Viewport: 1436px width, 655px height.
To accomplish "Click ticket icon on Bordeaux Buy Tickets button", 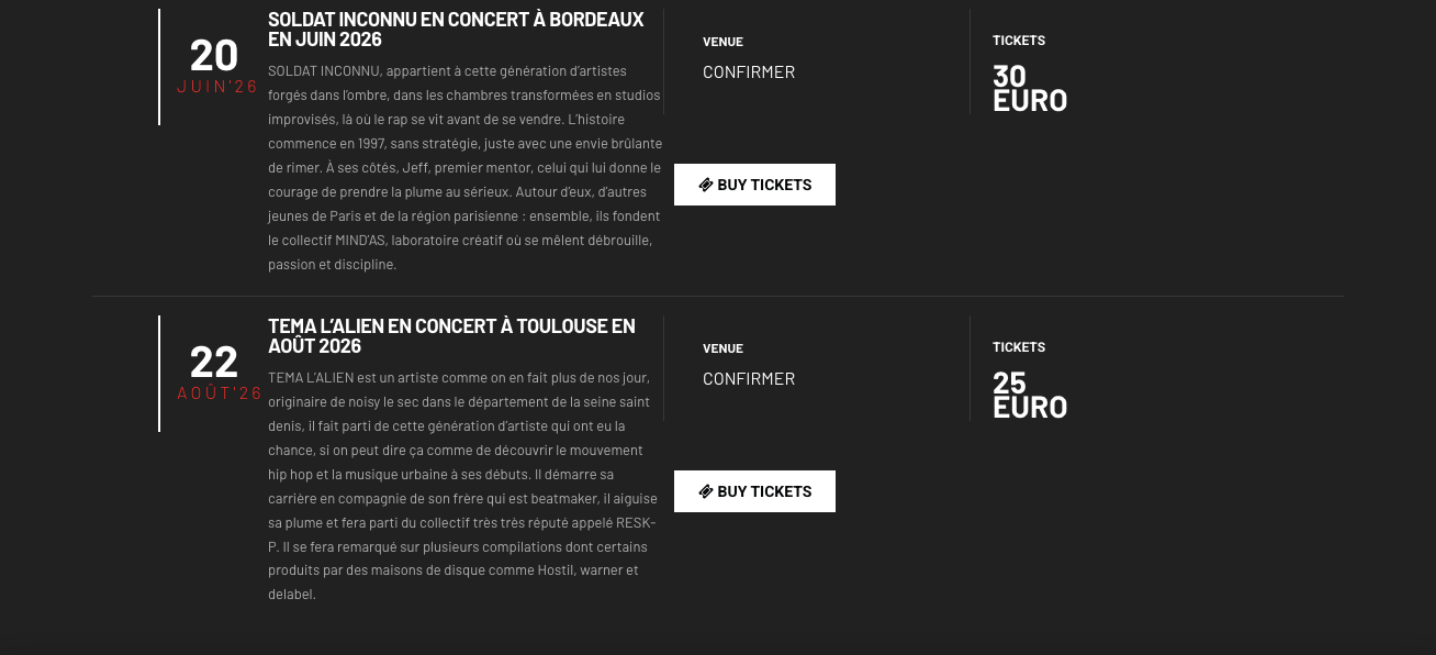I will pyautogui.click(x=706, y=185).
